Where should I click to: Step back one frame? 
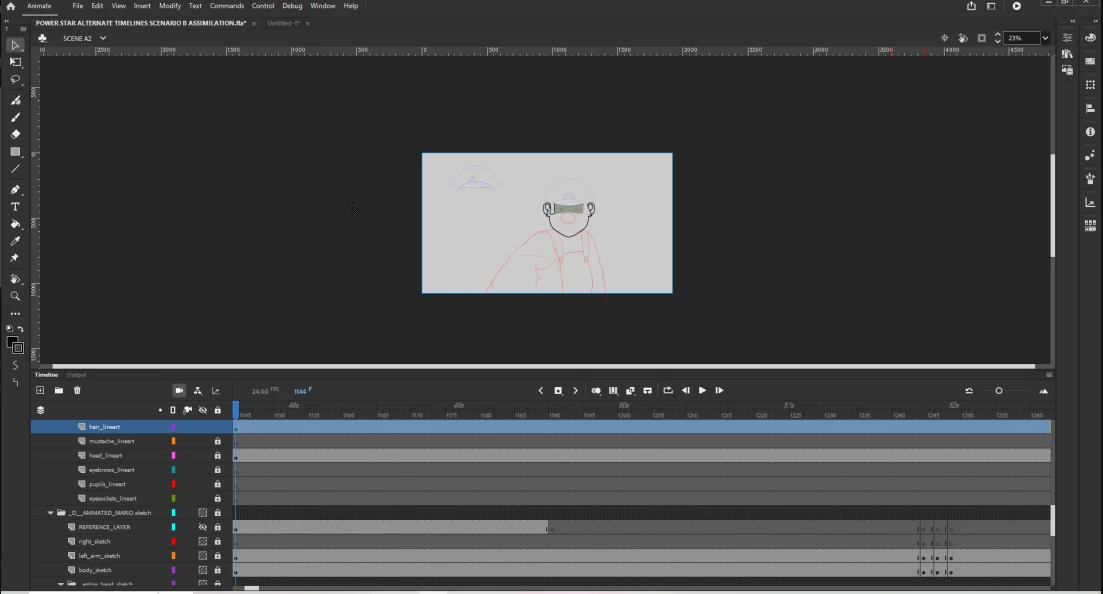[685, 391]
